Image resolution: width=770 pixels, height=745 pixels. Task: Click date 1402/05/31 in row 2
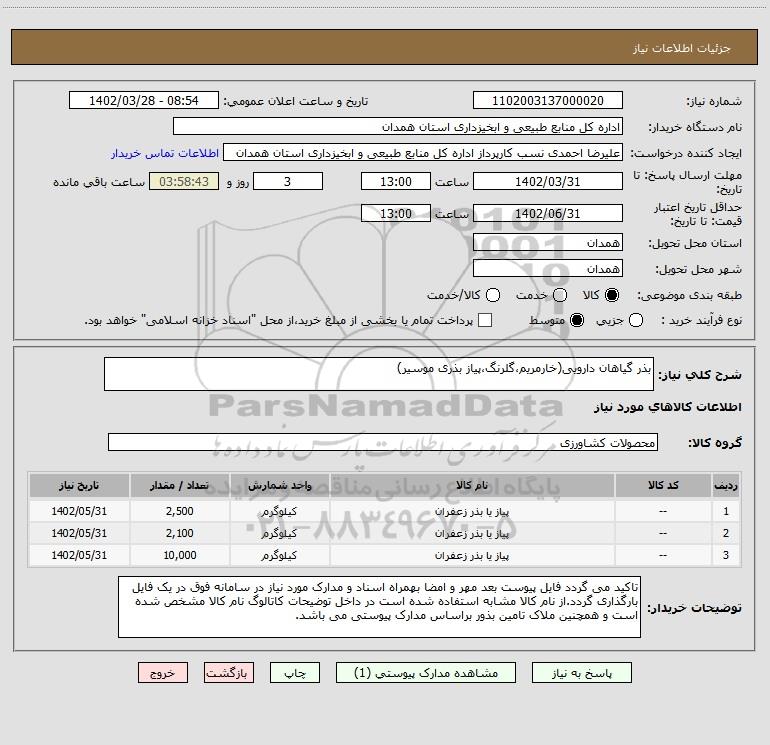point(79,533)
